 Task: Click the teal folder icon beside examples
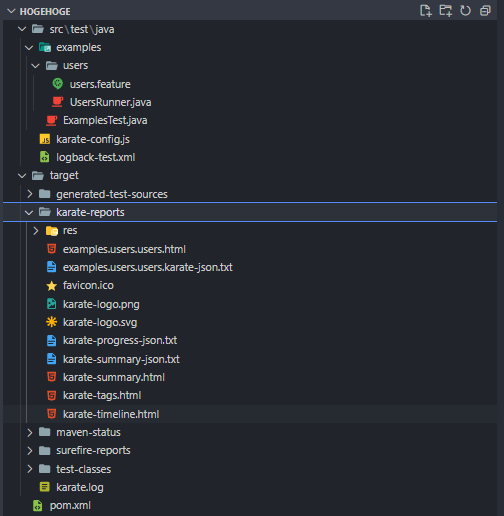click(45, 47)
